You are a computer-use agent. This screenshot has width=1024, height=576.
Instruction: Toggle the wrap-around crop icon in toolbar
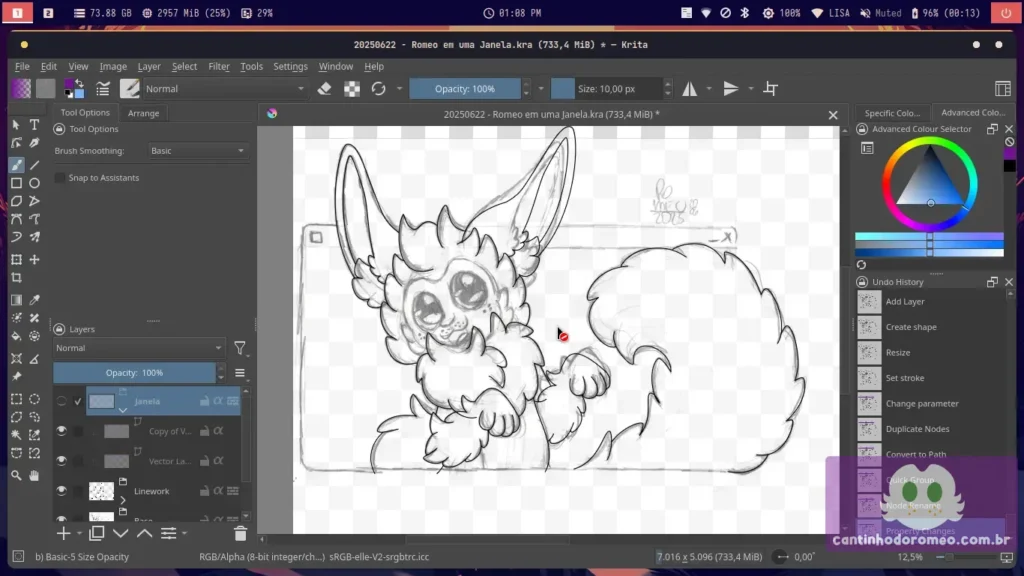771,89
